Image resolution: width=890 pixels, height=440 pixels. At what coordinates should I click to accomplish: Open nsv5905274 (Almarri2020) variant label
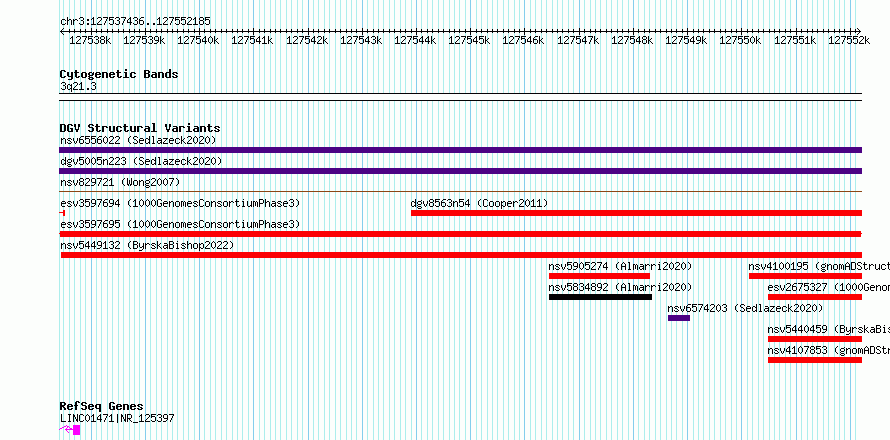coord(620,266)
